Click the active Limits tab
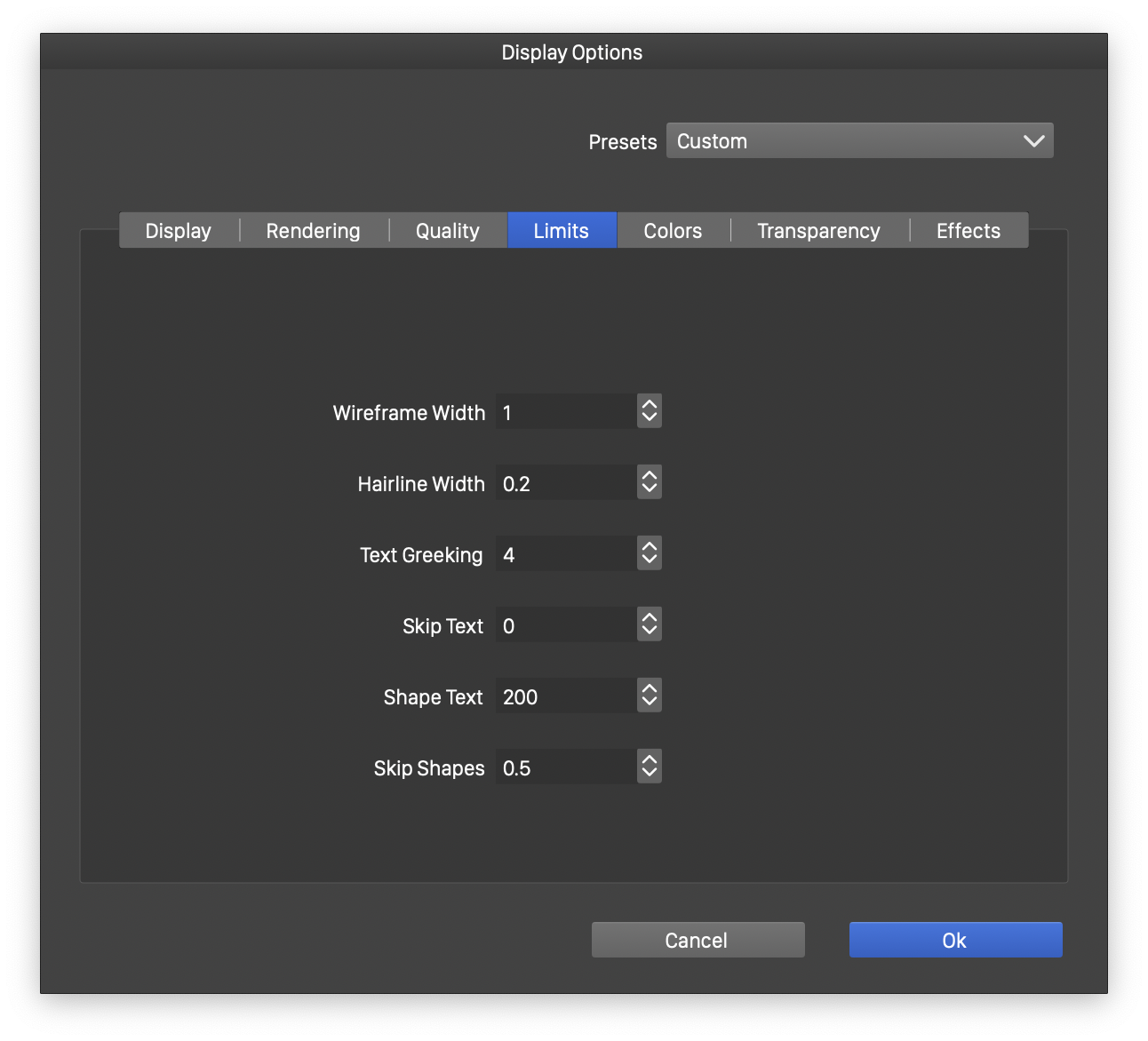This screenshot has width=1148, height=1041. [x=561, y=231]
